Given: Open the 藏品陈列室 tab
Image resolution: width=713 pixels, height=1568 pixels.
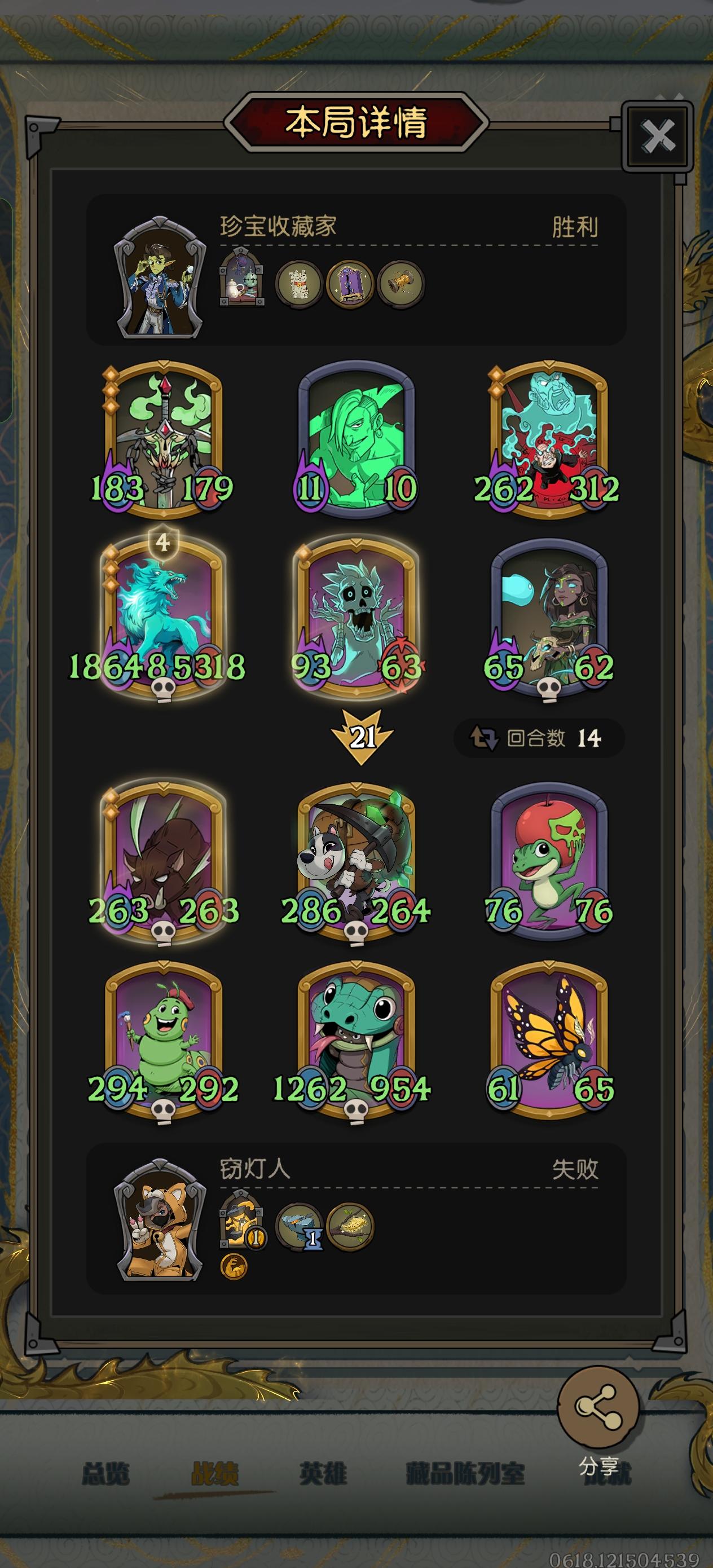Looking at the screenshot, I should [x=466, y=1474].
